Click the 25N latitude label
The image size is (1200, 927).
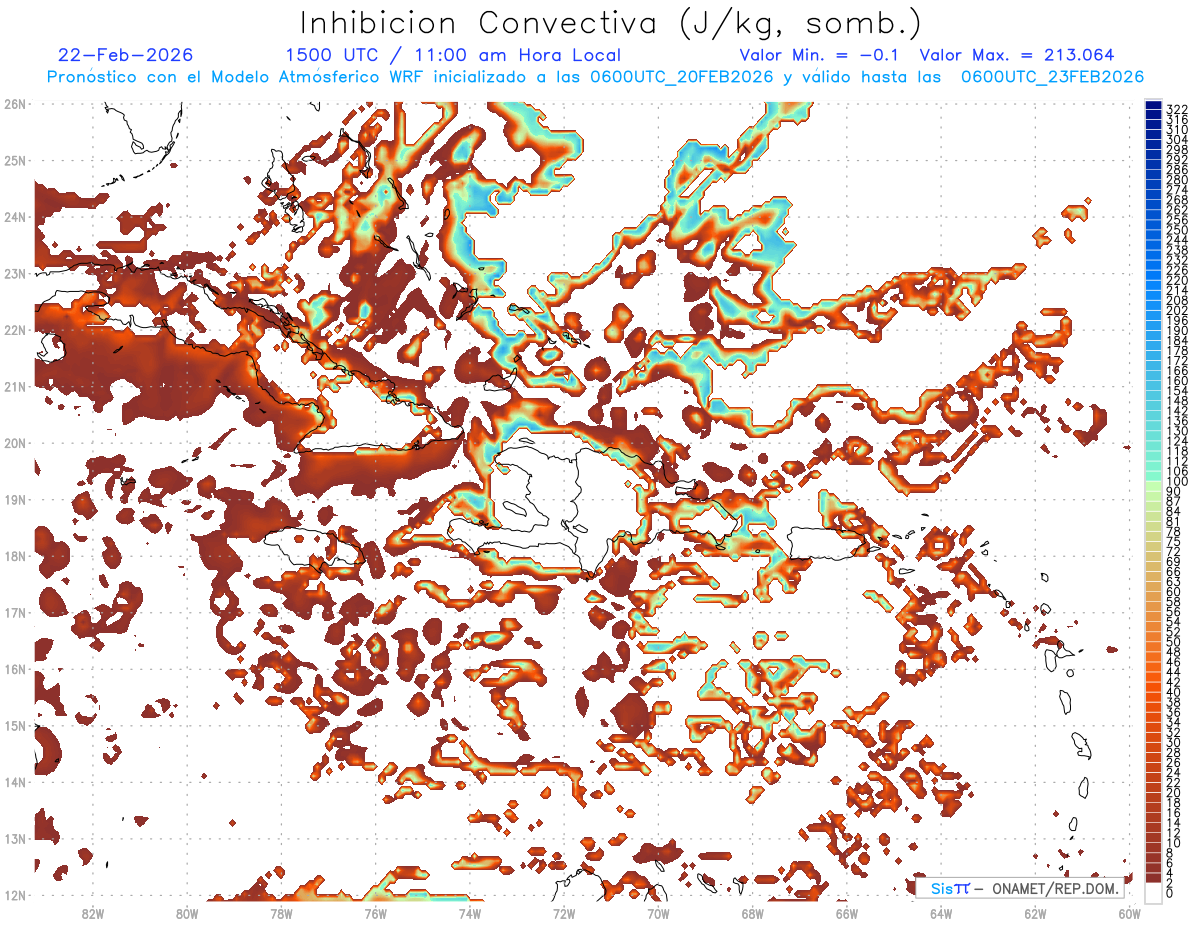[14, 160]
